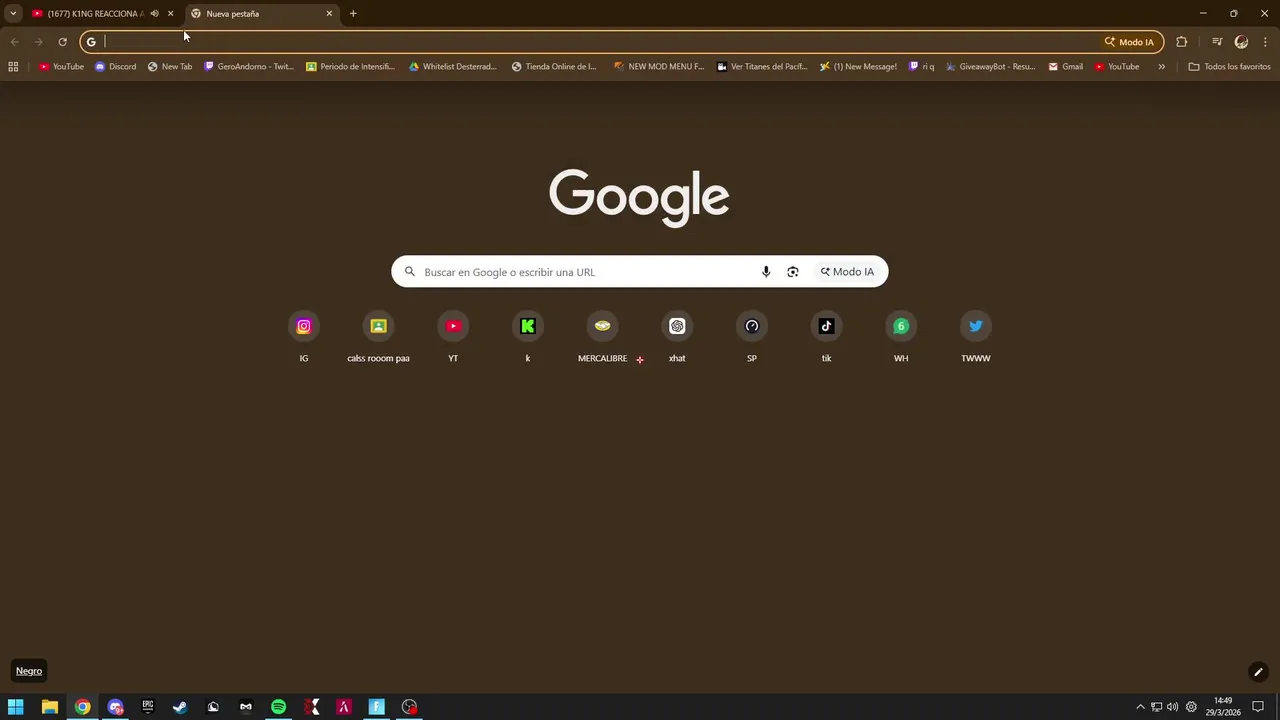Open the Todos los favoritos folder

point(1229,67)
